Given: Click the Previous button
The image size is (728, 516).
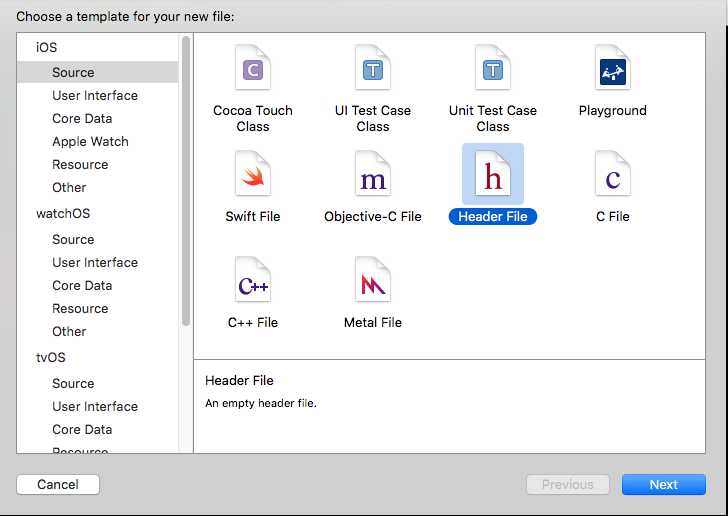Looking at the screenshot, I should pos(567,484).
